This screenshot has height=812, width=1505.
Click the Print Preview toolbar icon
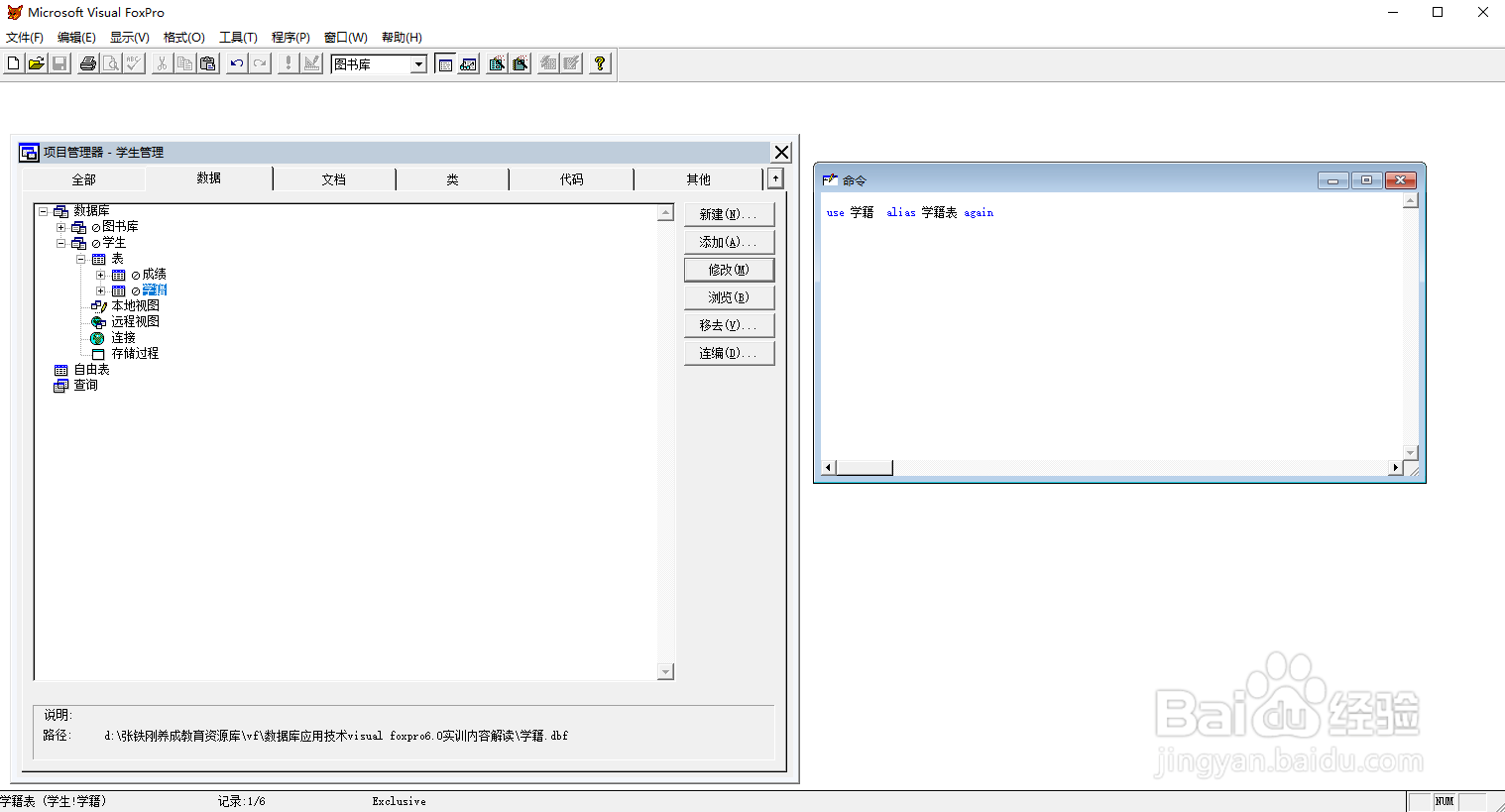[x=111, y=63]
